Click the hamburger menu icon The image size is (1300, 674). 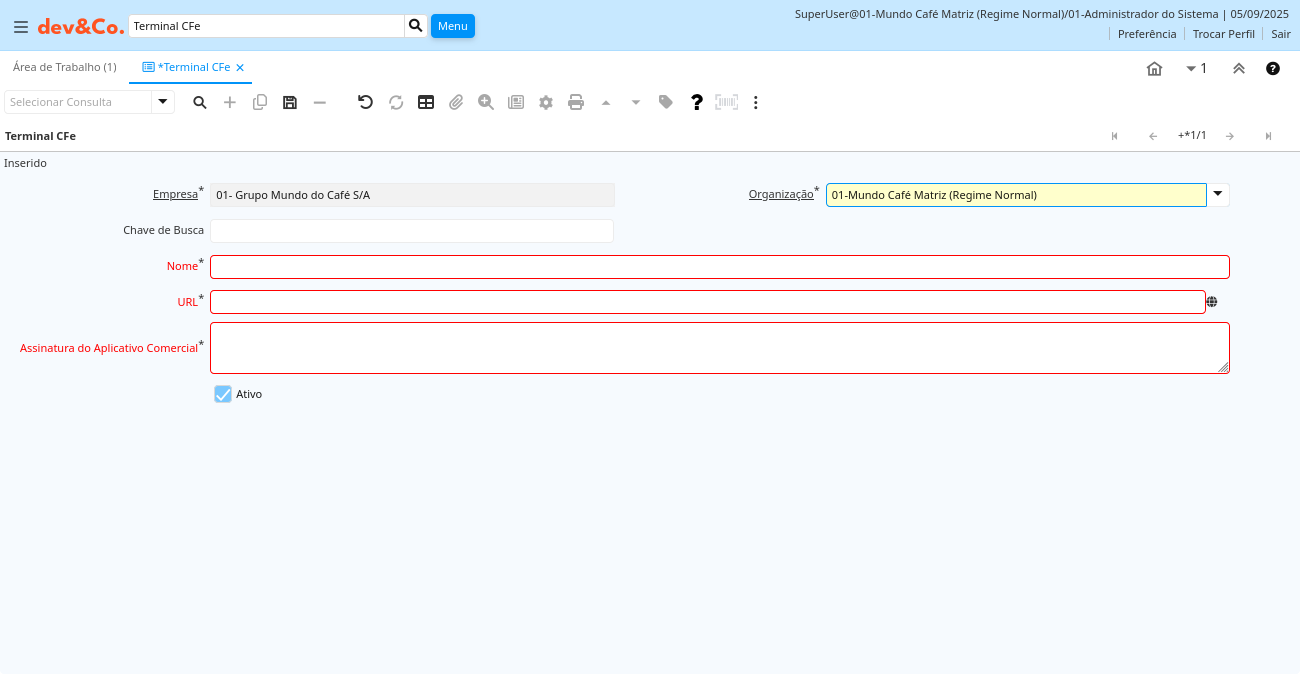click(20, 27)
